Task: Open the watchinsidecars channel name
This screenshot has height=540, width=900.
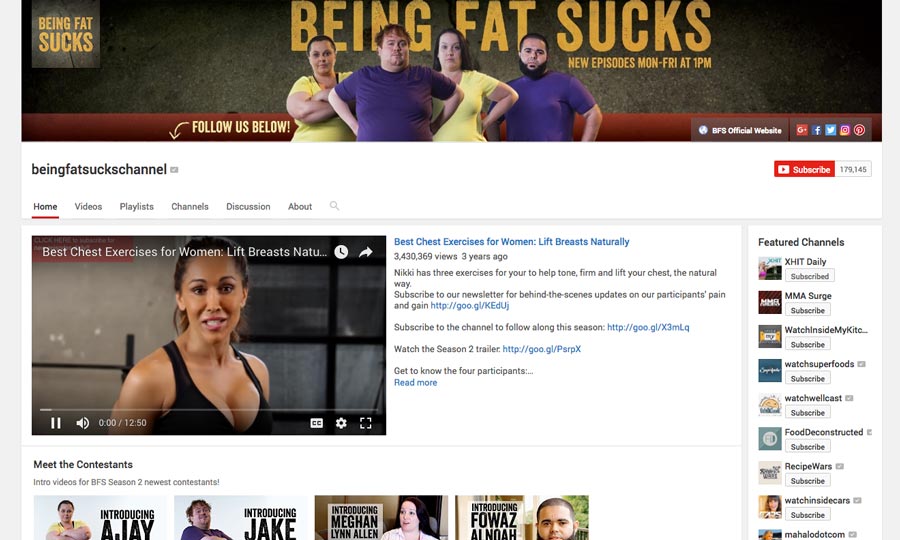Action: coord(817,500)
